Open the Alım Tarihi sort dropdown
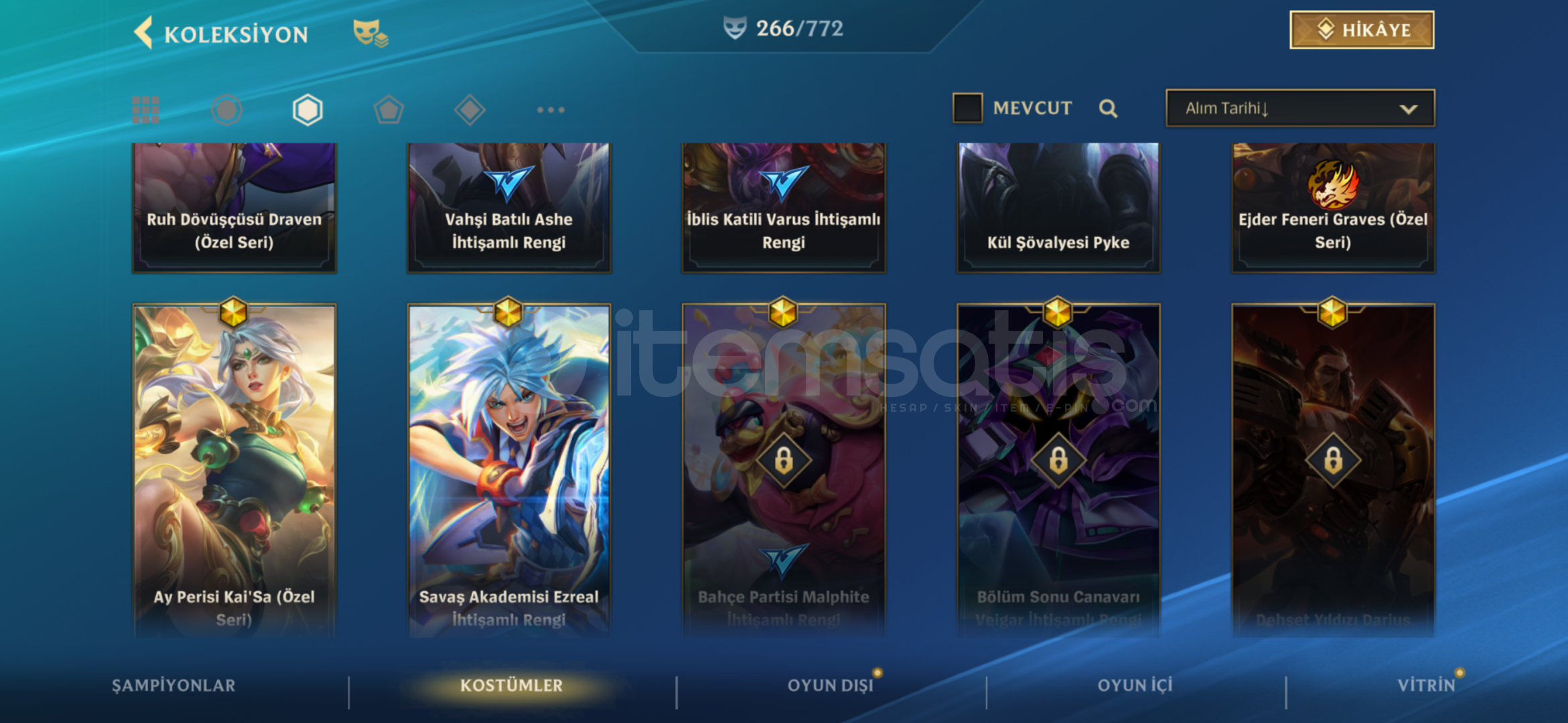 coord(1300,108)
